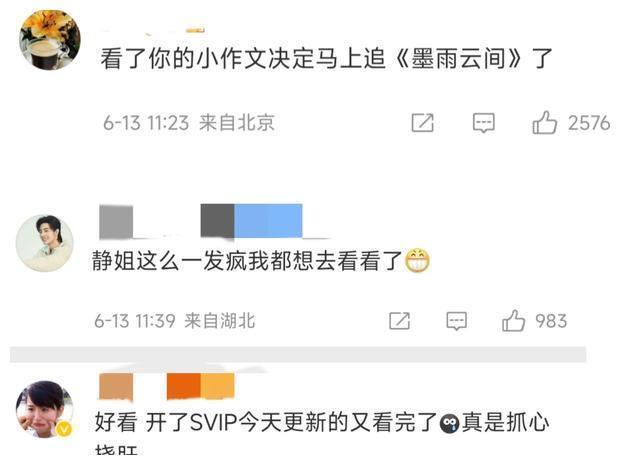Click the 2576 like count
The height and width of the screenshot is (465, 640).
coord(589,123)
